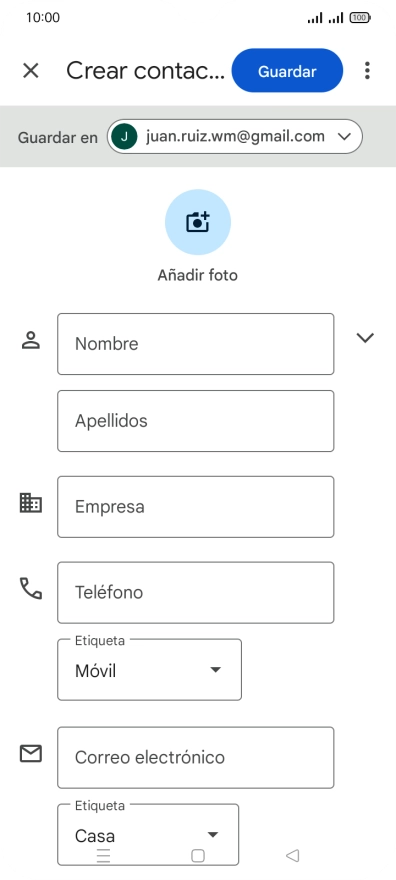Open the three-dot overflow menu

tap(367, 71)
